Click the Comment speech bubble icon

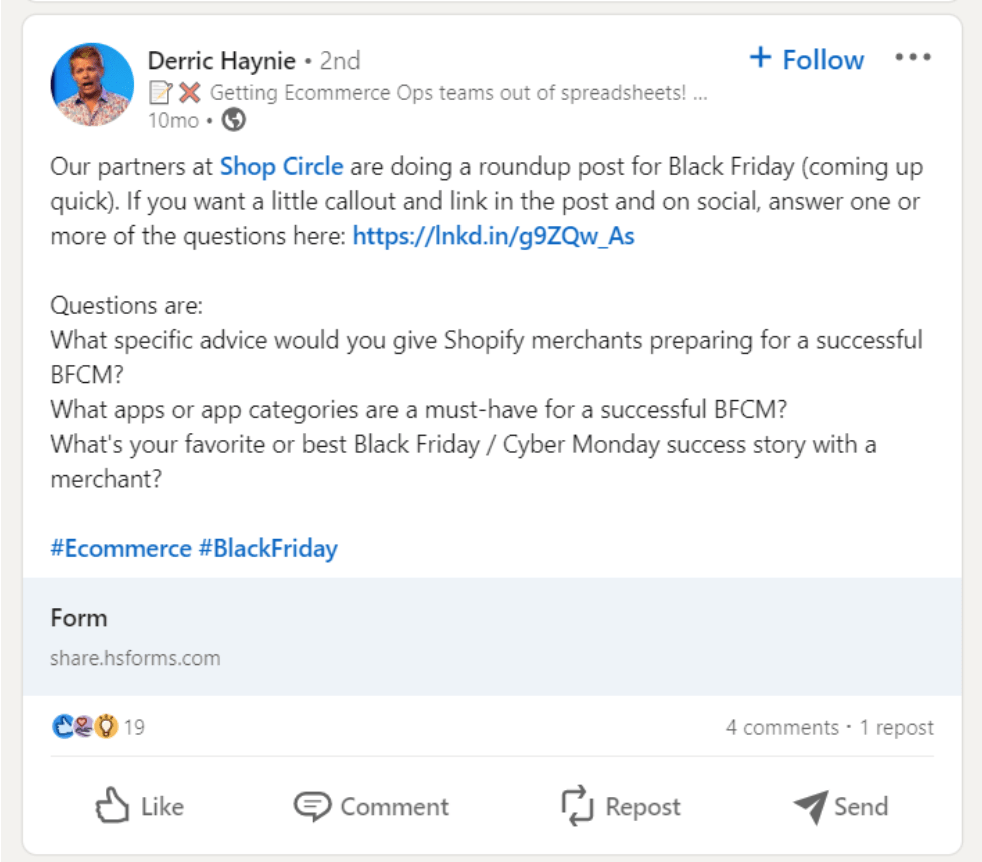point(314,805)
